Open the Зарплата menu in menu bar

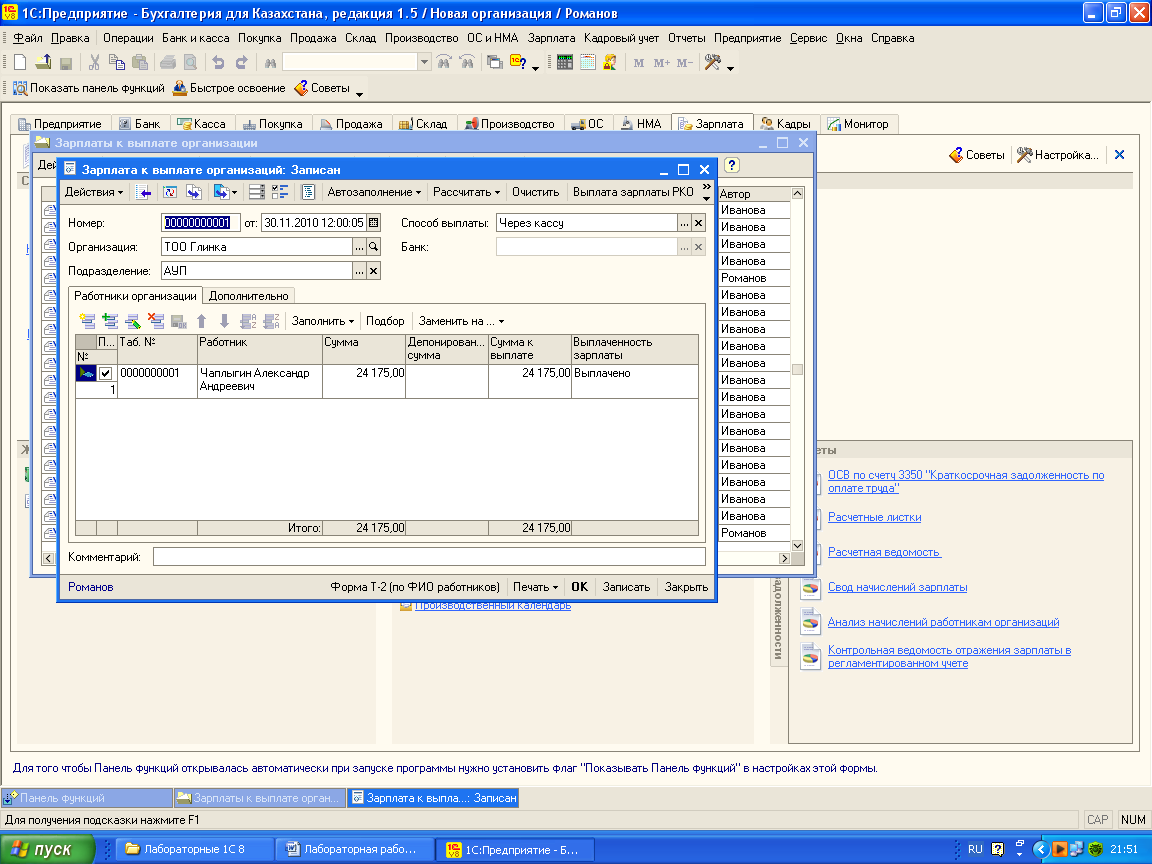click(551, 38)
